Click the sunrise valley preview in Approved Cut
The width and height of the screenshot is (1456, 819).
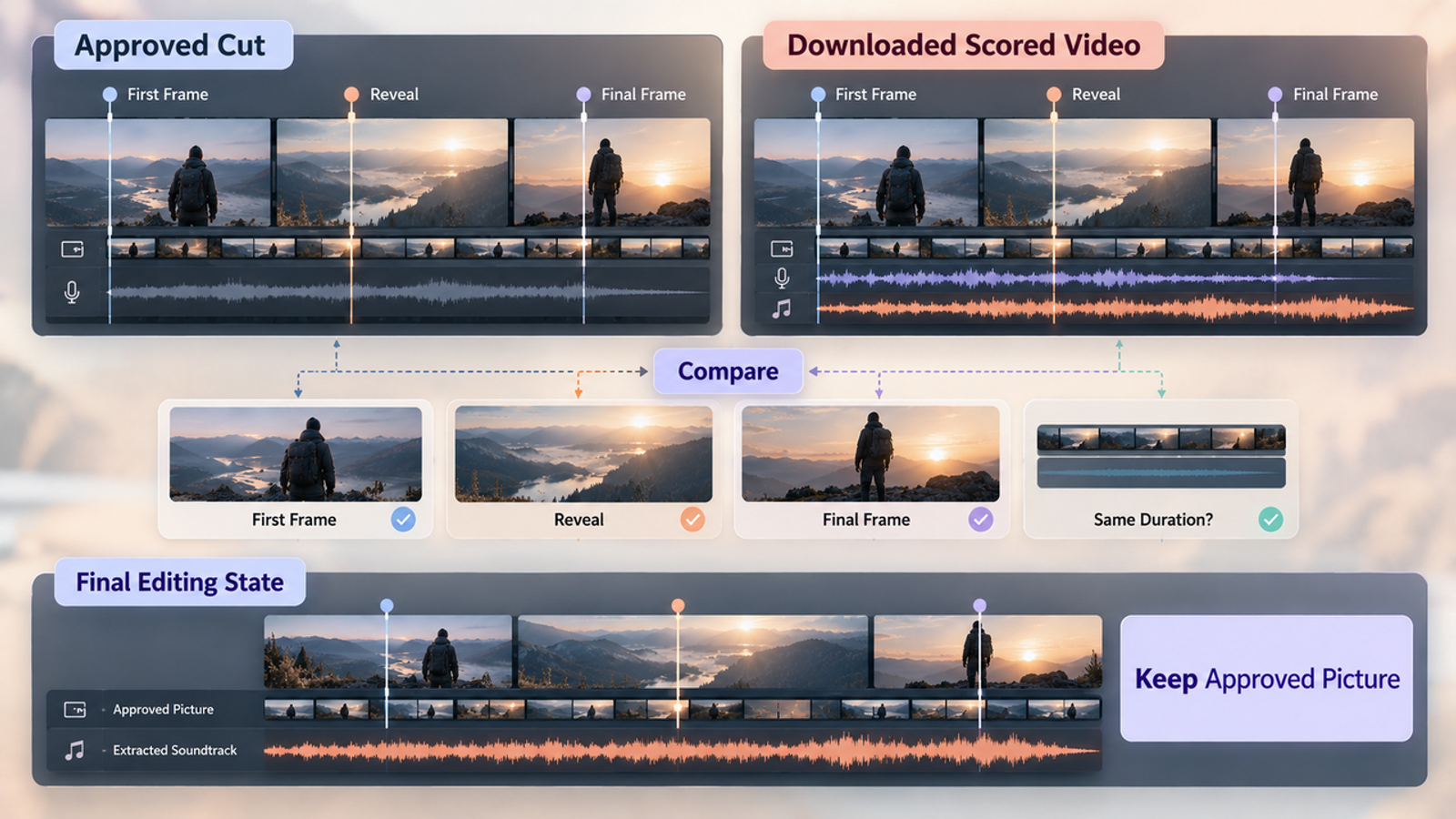pyautogui.click(x=392, y=172)
